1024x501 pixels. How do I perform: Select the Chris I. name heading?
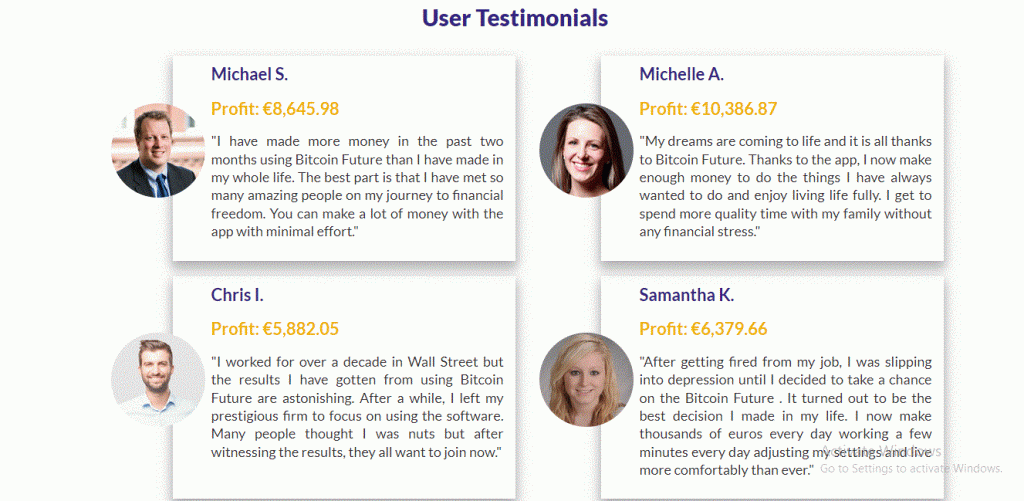point(237,295)
